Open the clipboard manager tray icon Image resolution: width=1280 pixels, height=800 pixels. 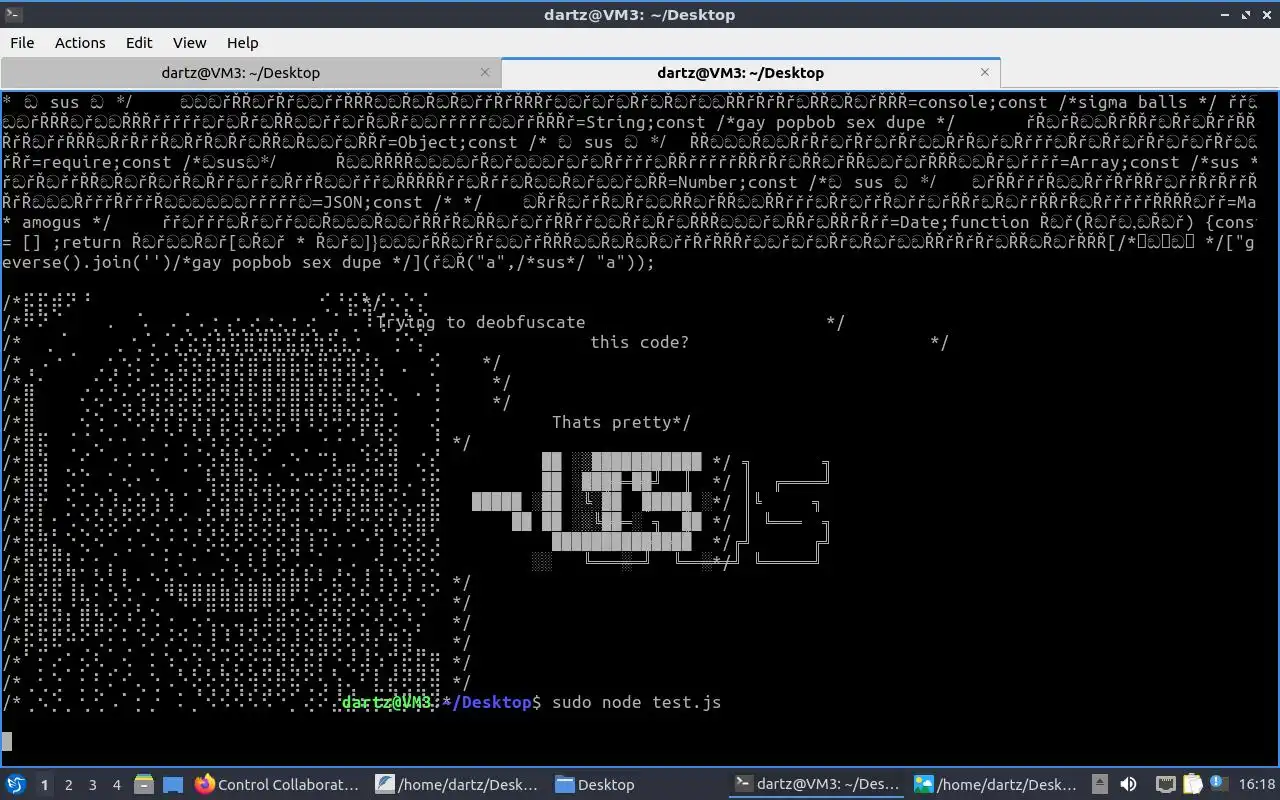pos(1192,784)
